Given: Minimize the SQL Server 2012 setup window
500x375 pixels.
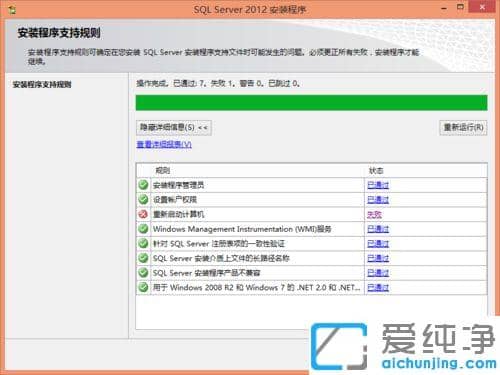Looking at the screenshot, I should tap(444, 8).
